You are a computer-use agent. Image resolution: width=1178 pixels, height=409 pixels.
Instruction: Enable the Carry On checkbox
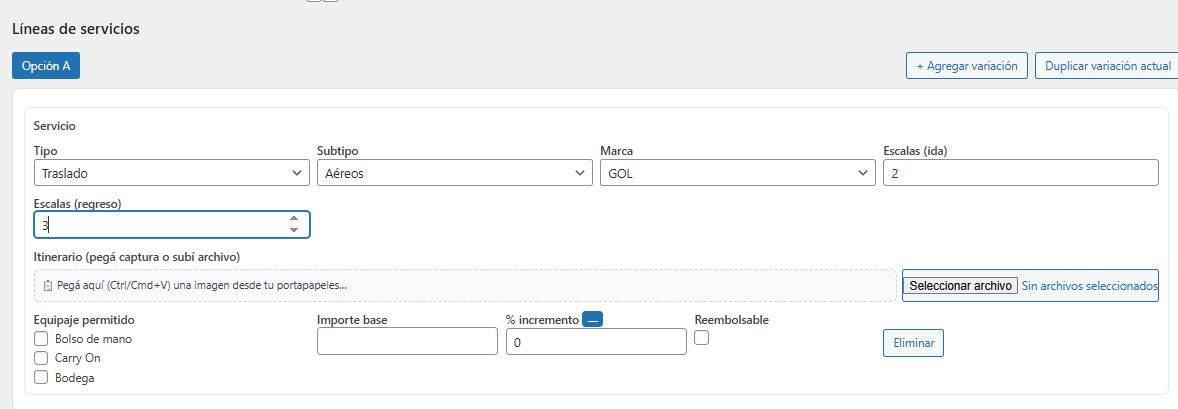point(41,358)
